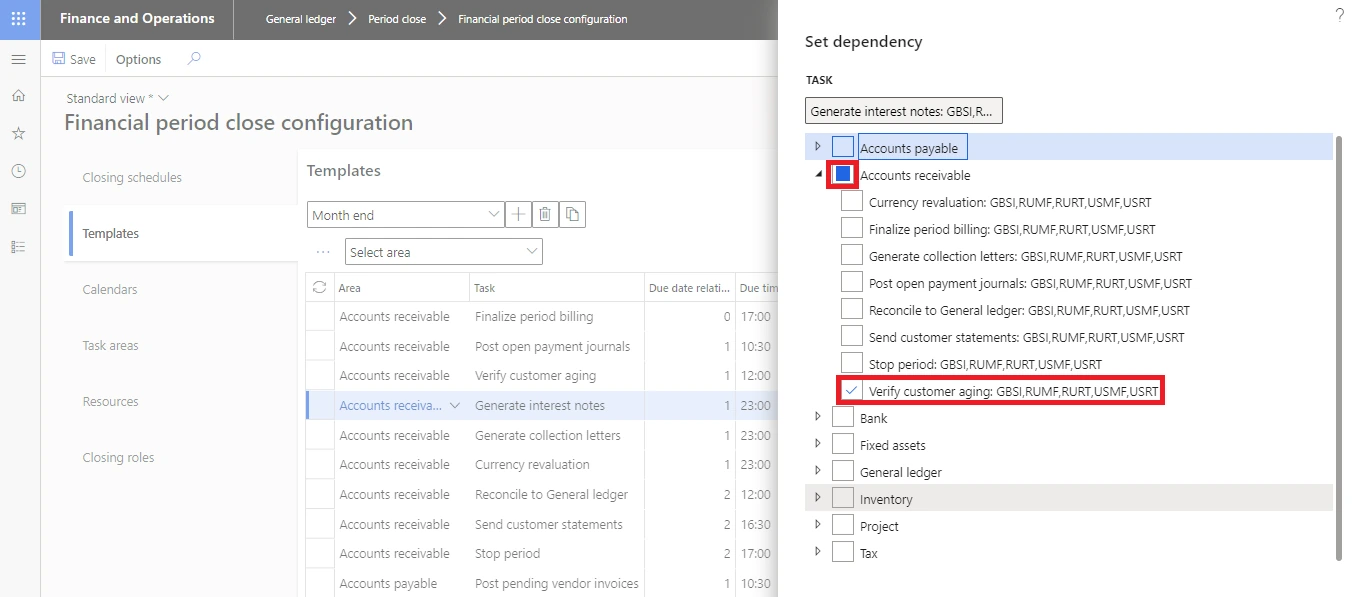Click General ledger breadcrumb
The width and height of the screenshot is (1363, 597).
pyautogui.click(x=301, y=19)
